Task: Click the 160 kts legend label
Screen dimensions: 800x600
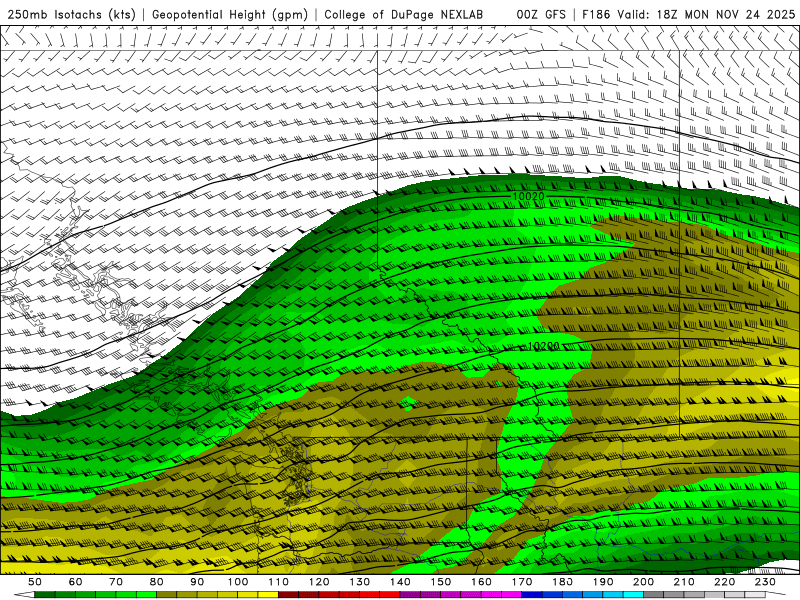Action: click(481, 582)
